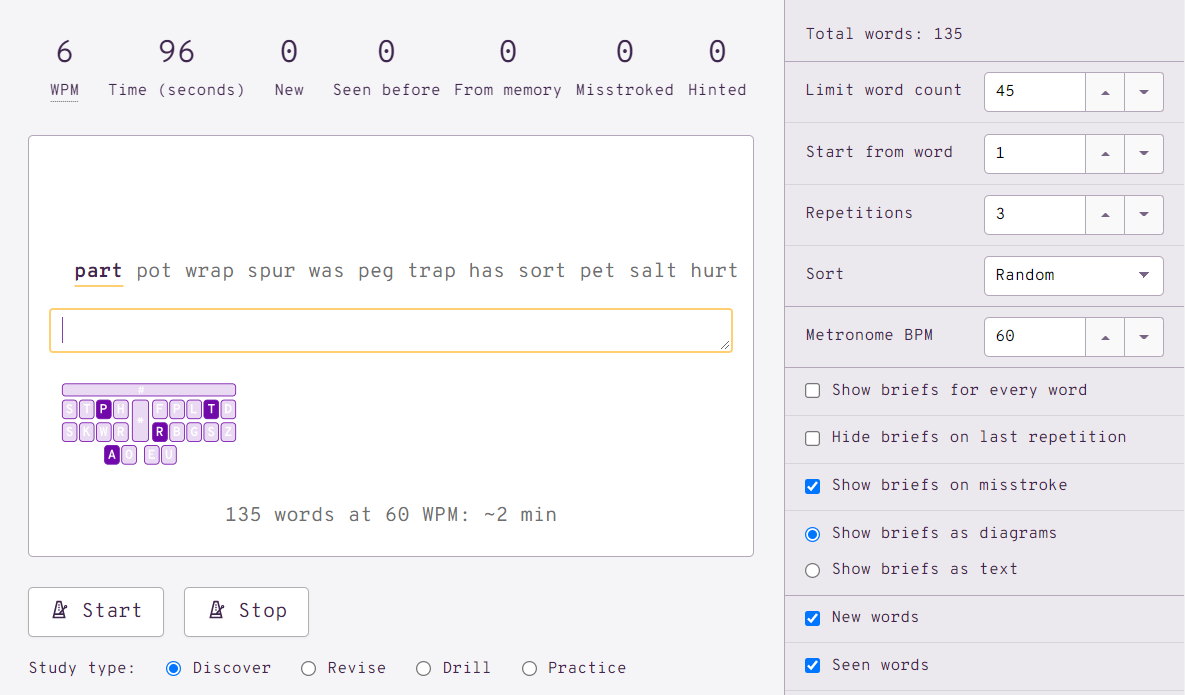Decrease the Metronome BPM value

[x=1144, y=337]
